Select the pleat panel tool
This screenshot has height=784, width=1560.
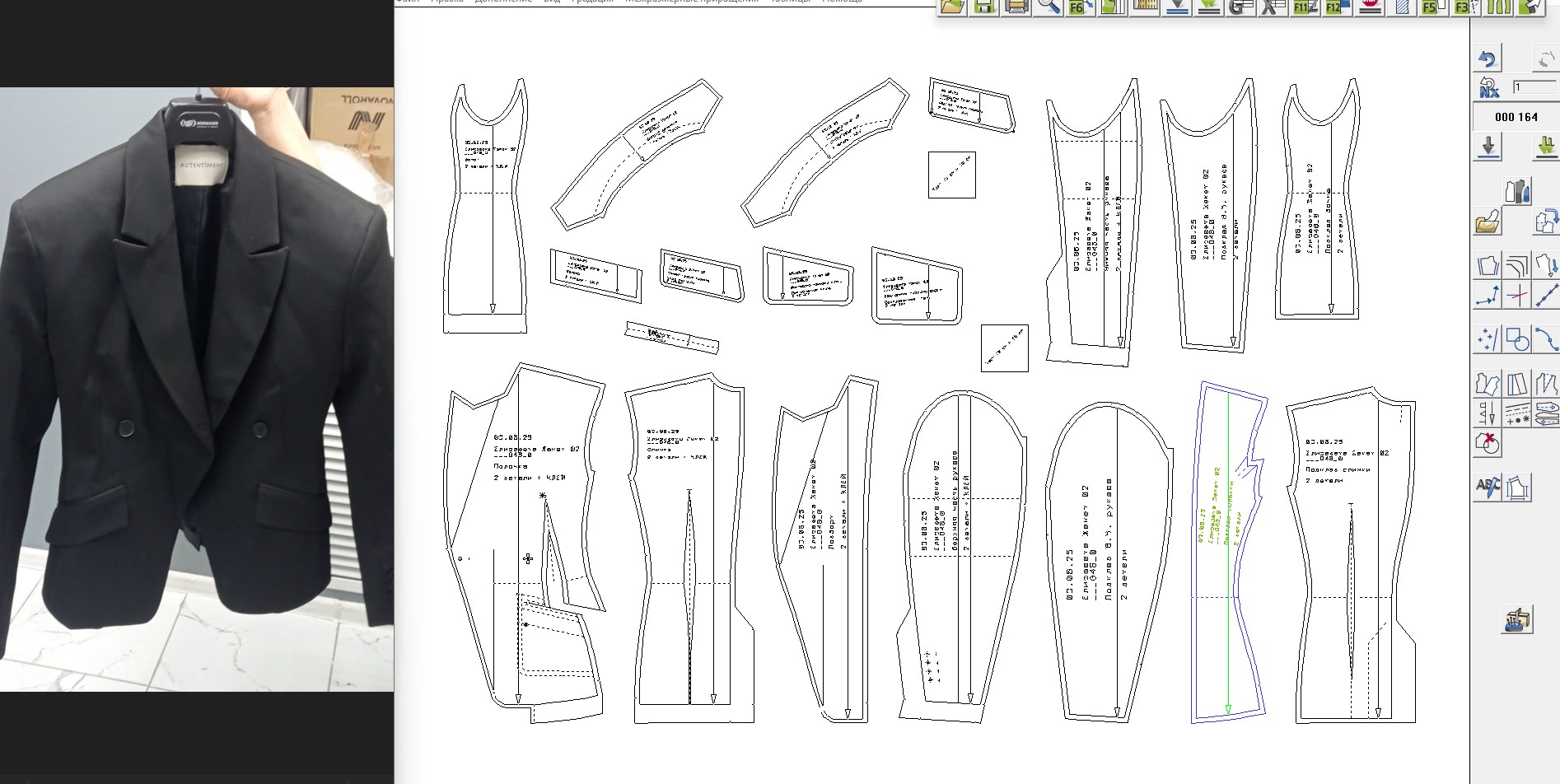[x=1517, y=384]
